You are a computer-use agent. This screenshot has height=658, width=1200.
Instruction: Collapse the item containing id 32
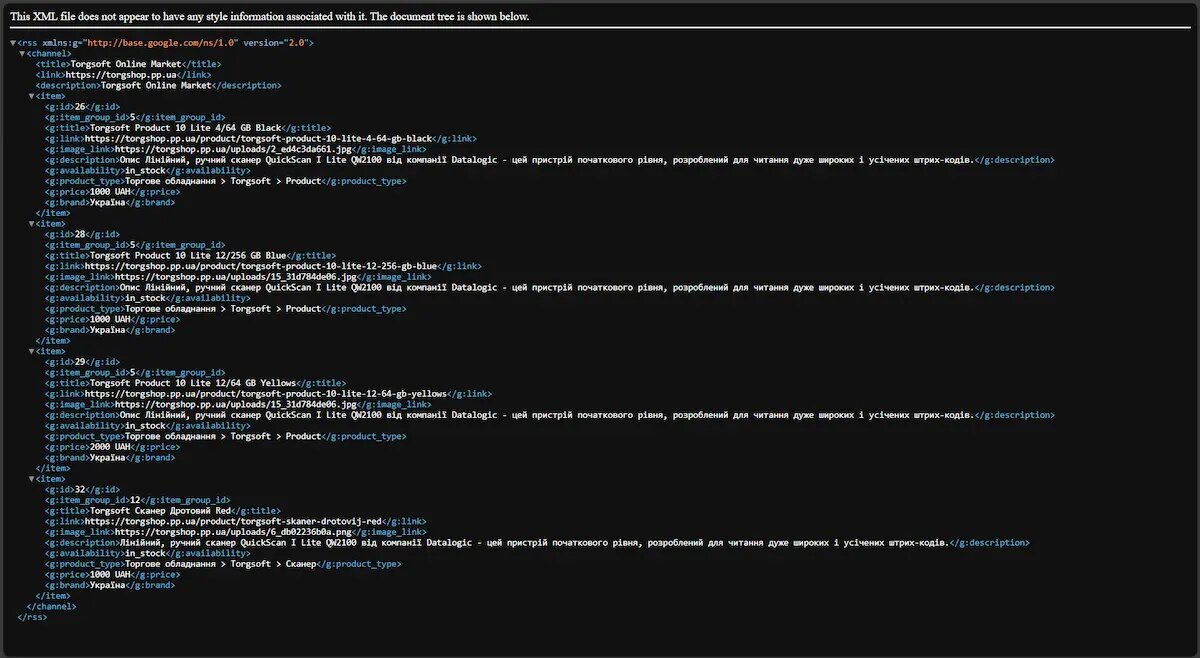click(x=31, y=479)
